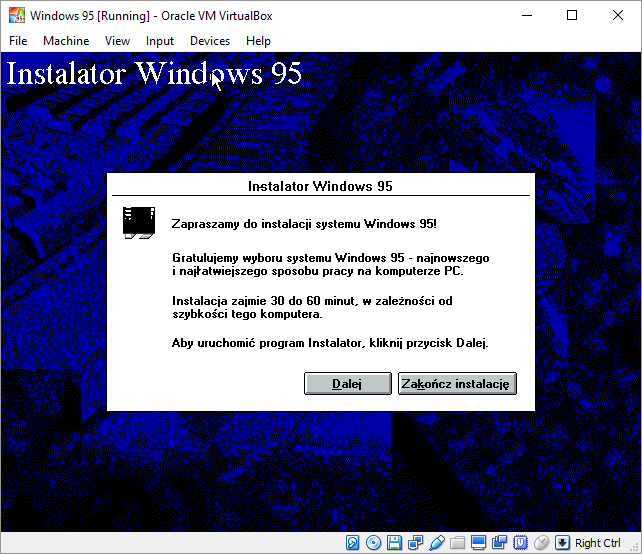Click the 'Instalacja zajmie 30 do 60 minut' text
642x554 pixels.
pos(312,308)
